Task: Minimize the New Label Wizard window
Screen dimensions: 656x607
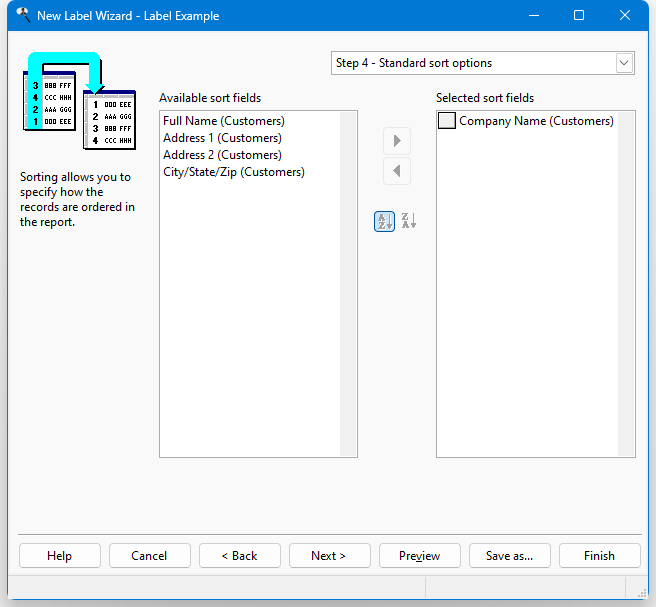Action: [x=534, y=15]
